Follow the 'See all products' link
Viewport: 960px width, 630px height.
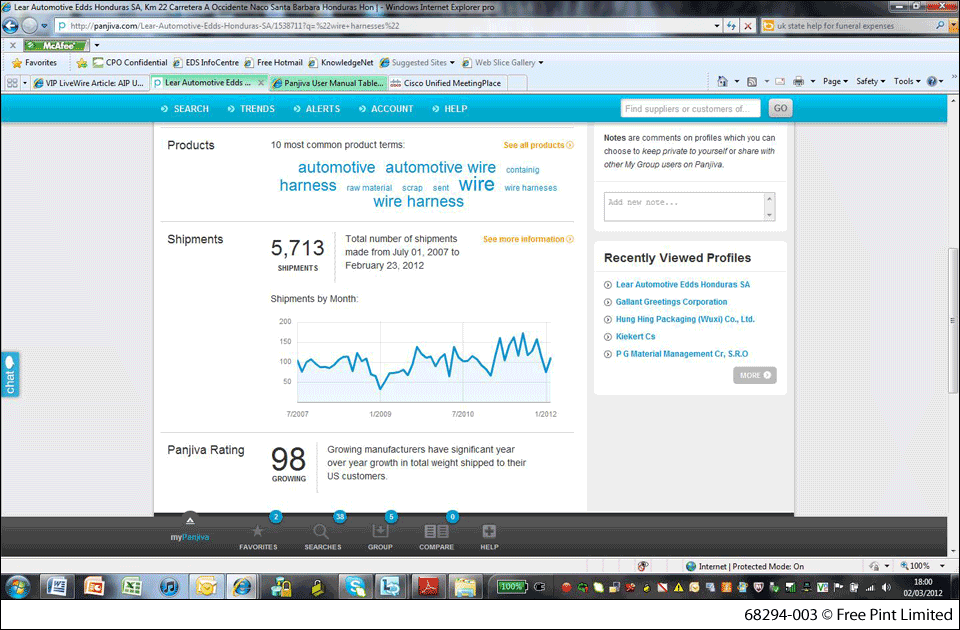point(538,146)
